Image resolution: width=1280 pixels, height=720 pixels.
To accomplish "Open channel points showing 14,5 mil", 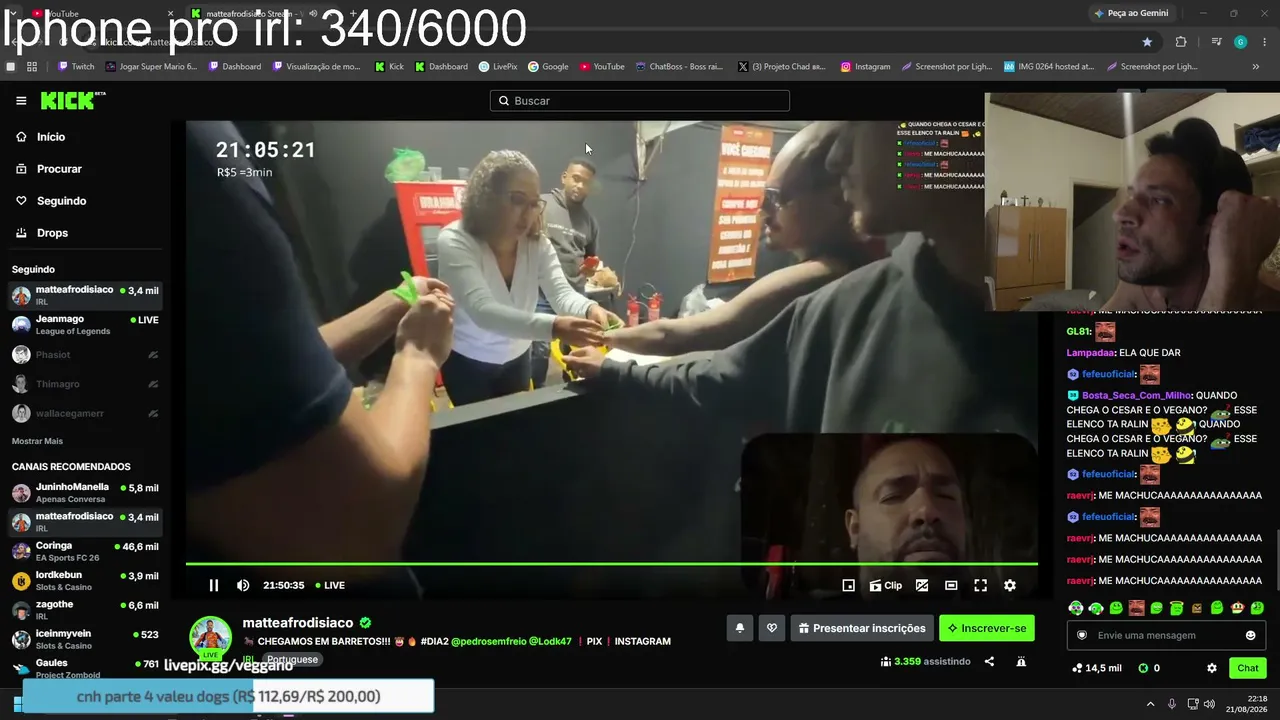I will pyautogui.click(x=1096, y=668).
